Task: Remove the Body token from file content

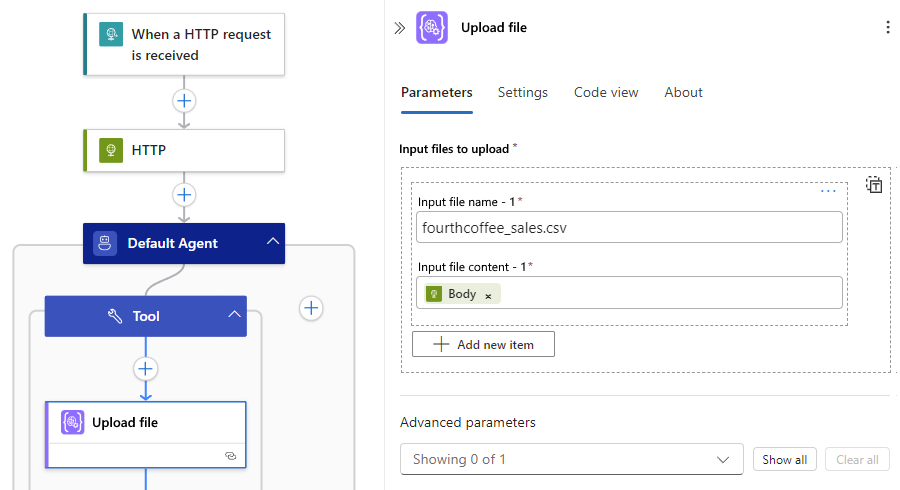Action: tap(488, 295)
